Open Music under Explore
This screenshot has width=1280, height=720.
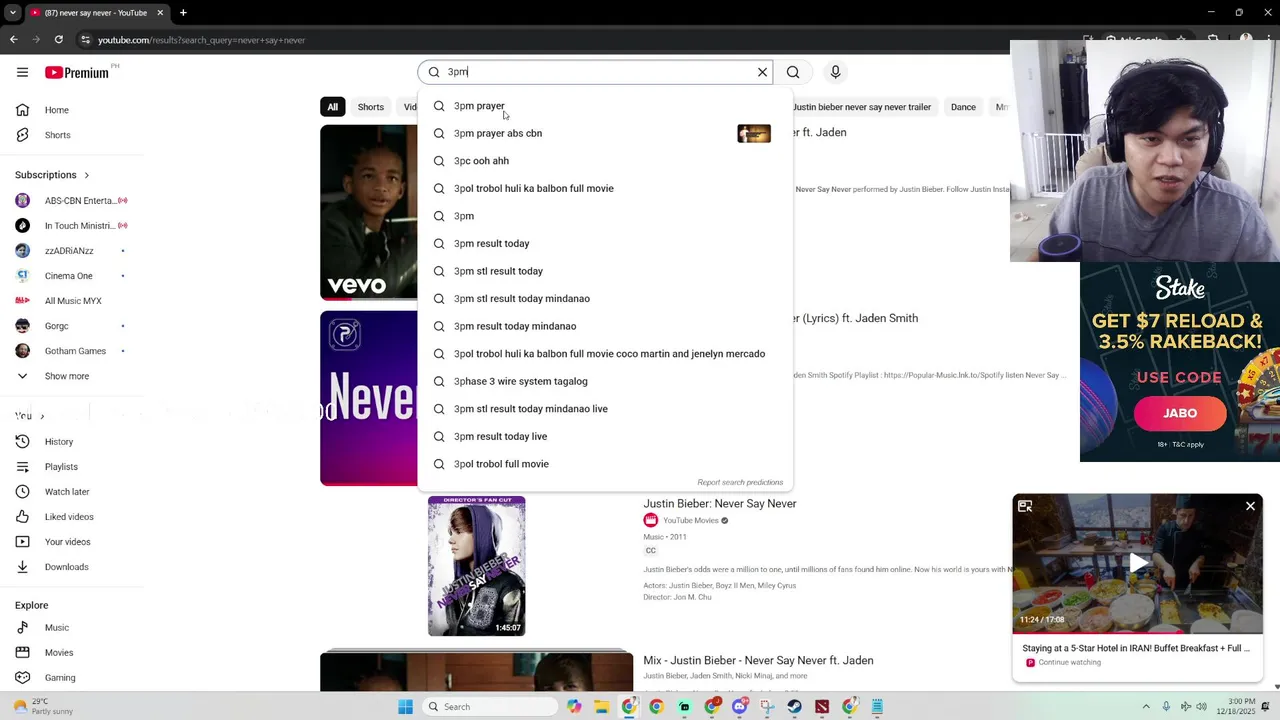click(x=56, y=628)
